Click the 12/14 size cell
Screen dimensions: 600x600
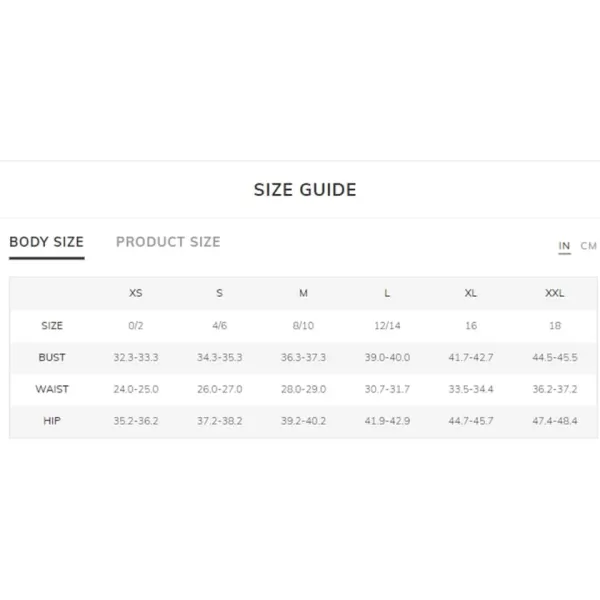tap(387, 326)
